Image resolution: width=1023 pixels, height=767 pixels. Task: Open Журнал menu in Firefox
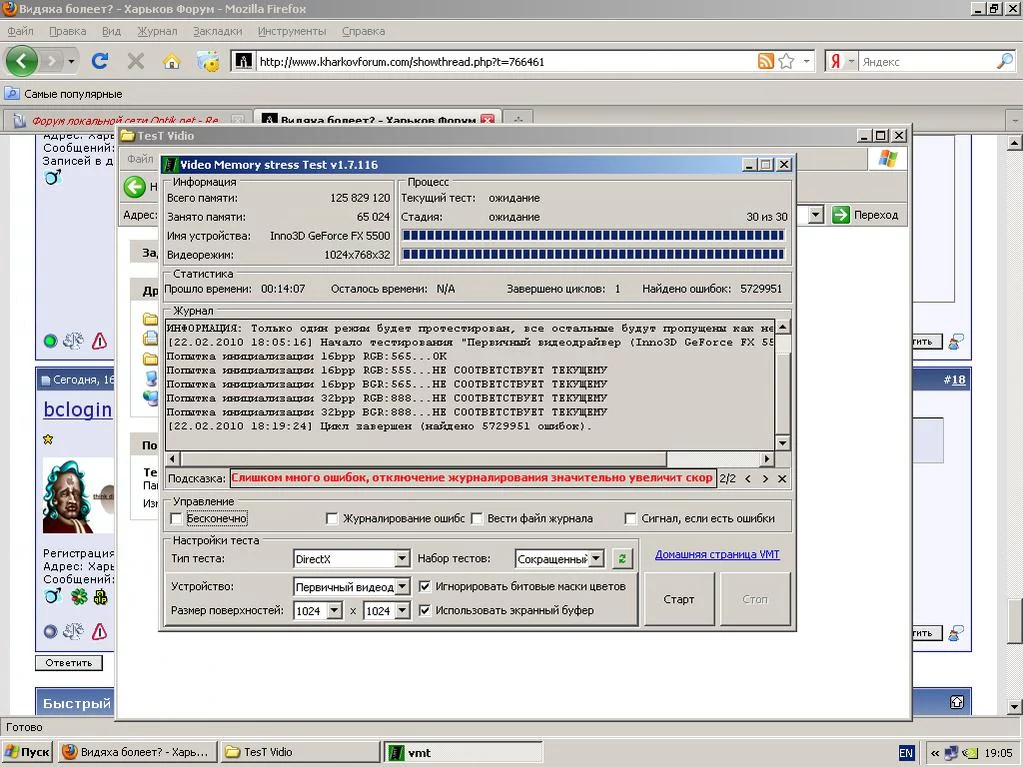[157, 31]
